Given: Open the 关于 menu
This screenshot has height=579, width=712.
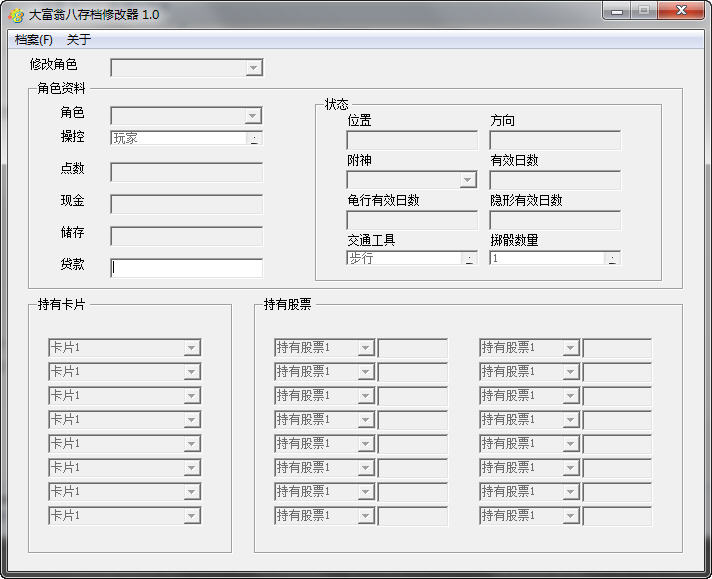Looking at the screenshot, I should pyautogui.click(x=79, y=40).
